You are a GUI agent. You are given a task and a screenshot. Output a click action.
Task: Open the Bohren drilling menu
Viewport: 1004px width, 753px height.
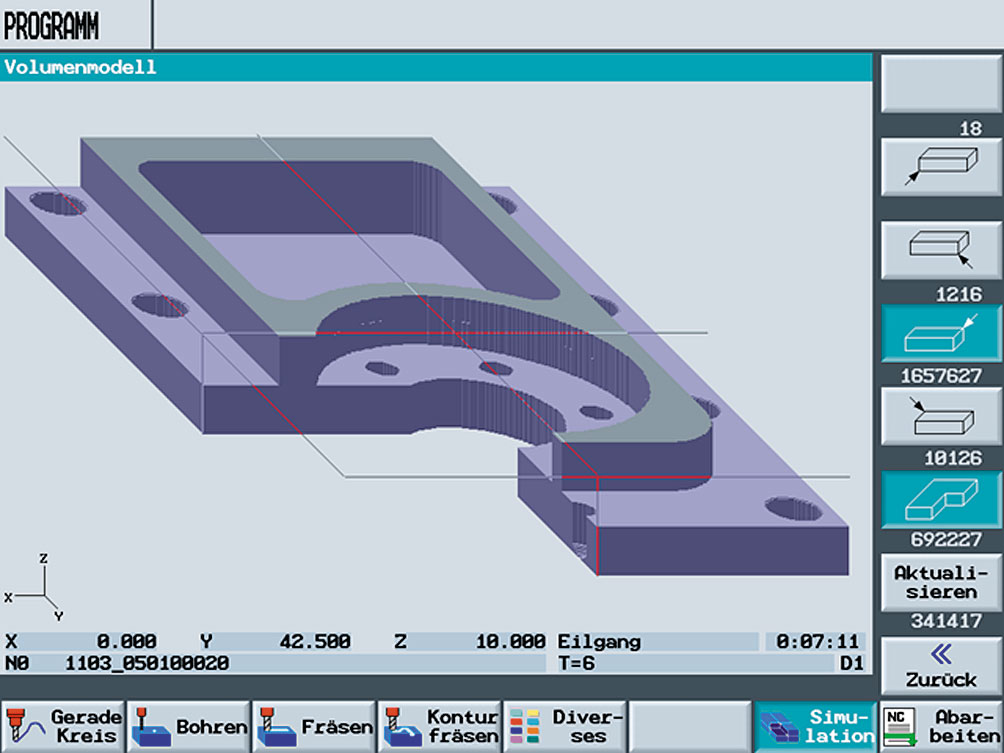189,727
